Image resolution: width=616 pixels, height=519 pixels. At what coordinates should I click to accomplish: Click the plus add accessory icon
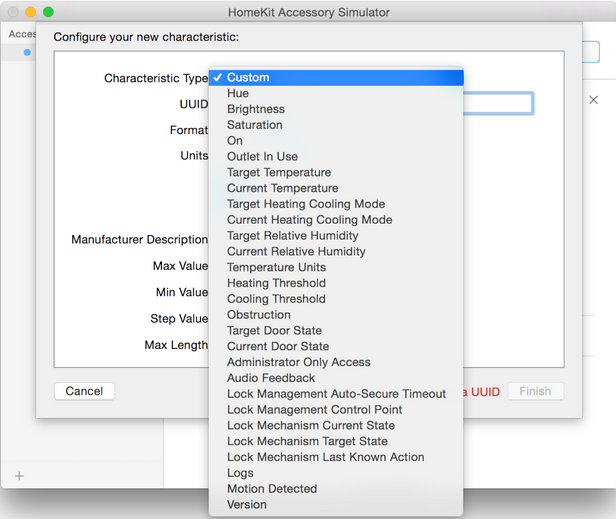point(19,476)
